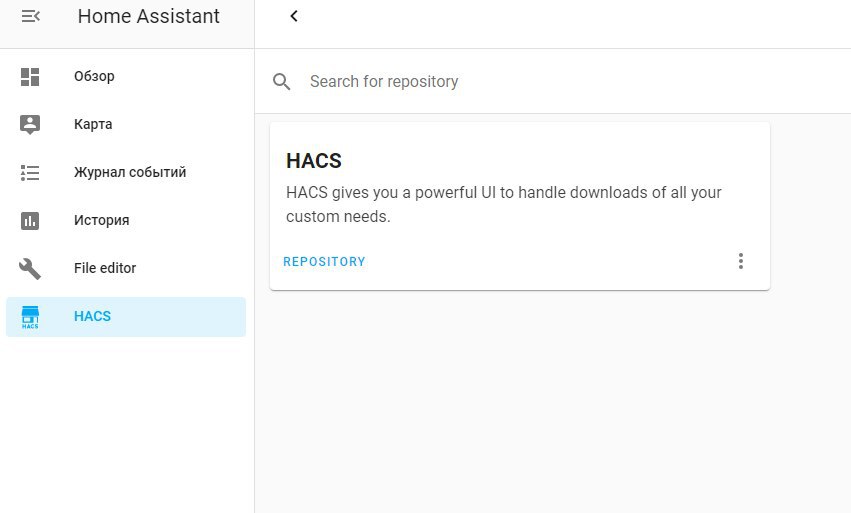Image resolution: width=851 pixels, height=513 pixels.
Task: Click the HACS card description text
Action: pos(504,205)
